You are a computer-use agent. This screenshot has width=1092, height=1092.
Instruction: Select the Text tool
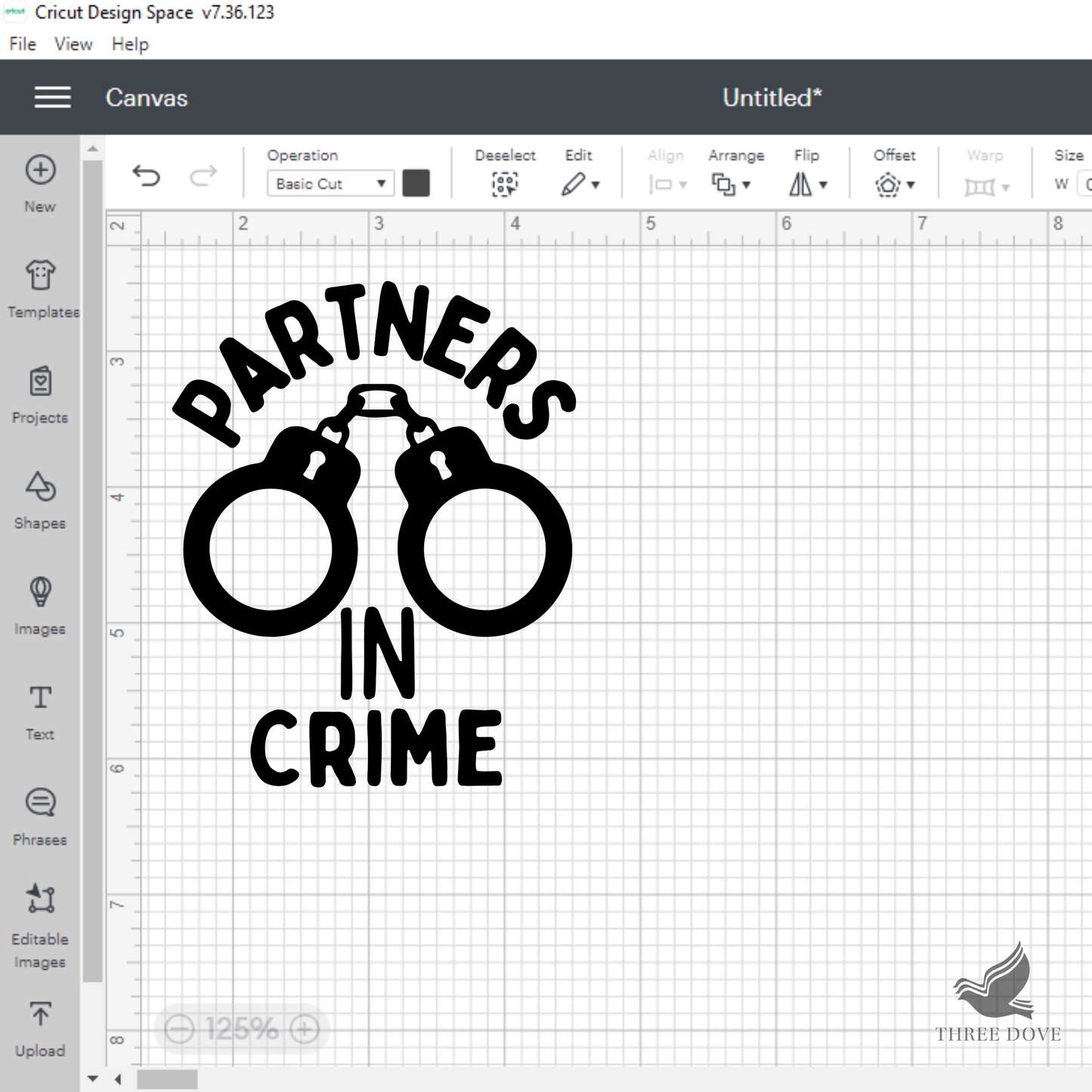40,713
